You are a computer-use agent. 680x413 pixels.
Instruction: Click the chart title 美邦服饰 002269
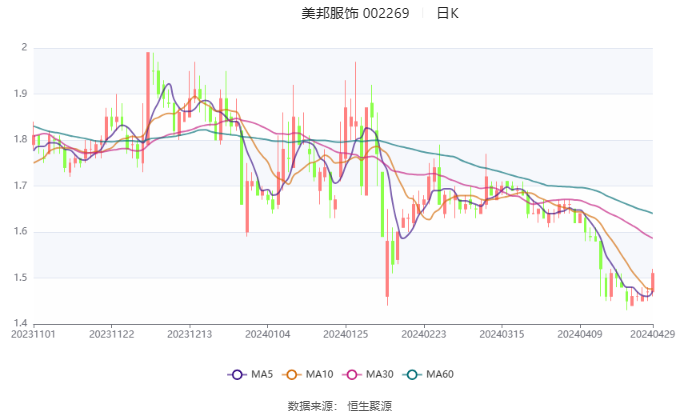coord(355,13)
